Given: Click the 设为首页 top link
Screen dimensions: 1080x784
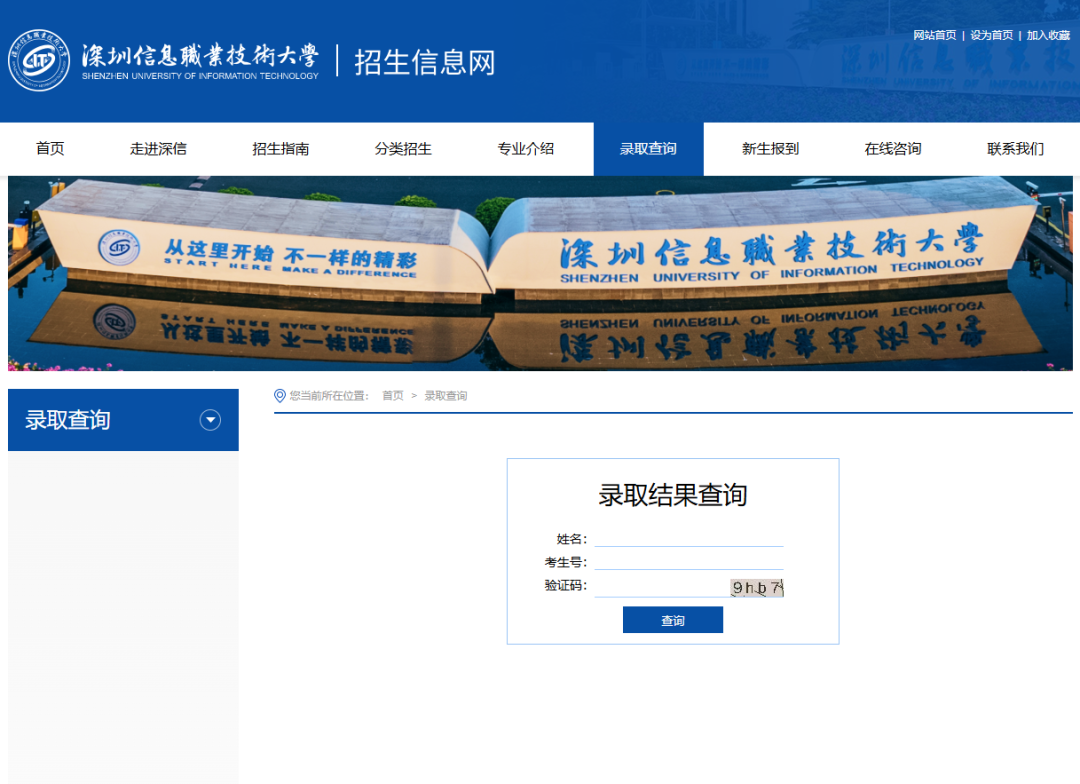Looking at the screenshot, I should point(991,35).
